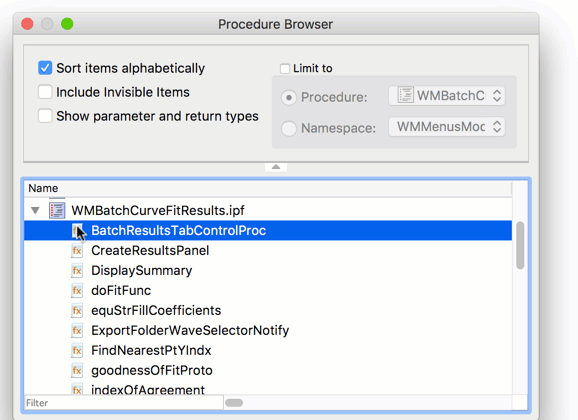Click the Filter input field

(124, 403)
